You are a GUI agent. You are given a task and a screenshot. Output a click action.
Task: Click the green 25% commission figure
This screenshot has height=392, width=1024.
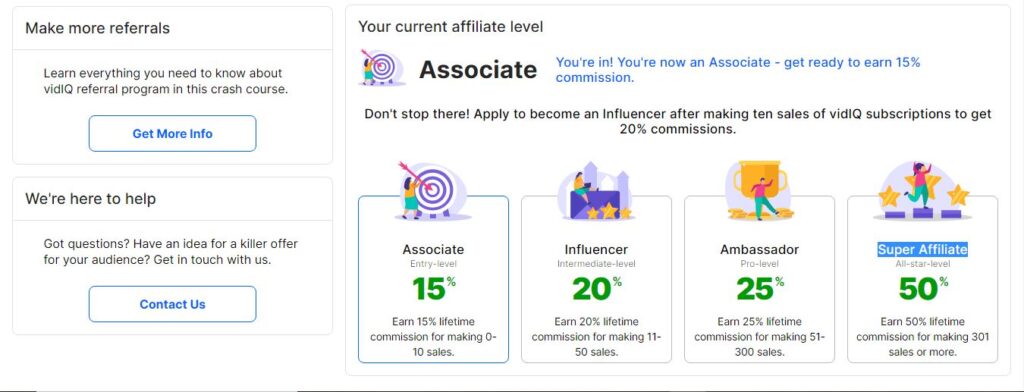pos(760,289)
